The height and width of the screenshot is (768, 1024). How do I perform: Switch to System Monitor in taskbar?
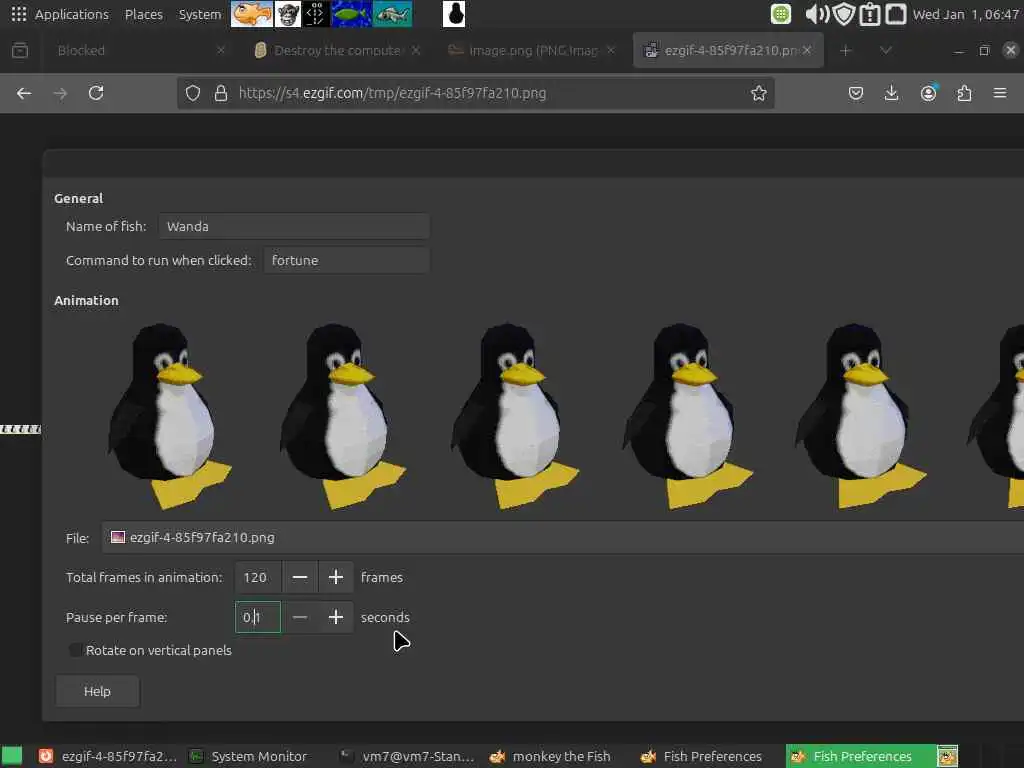point(248,756)
